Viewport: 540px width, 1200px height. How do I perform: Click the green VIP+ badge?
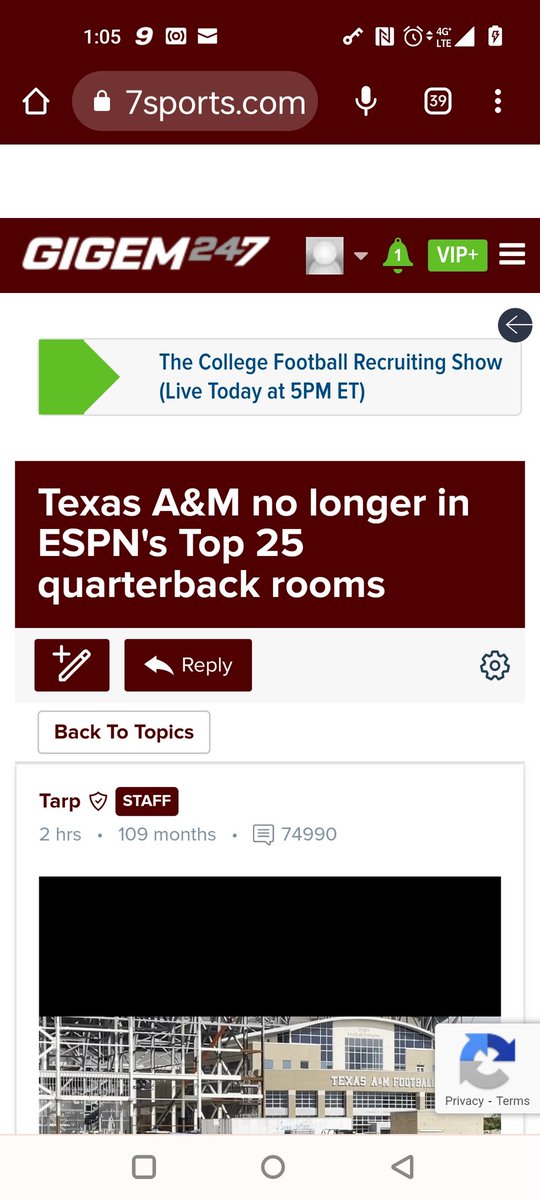457,256
